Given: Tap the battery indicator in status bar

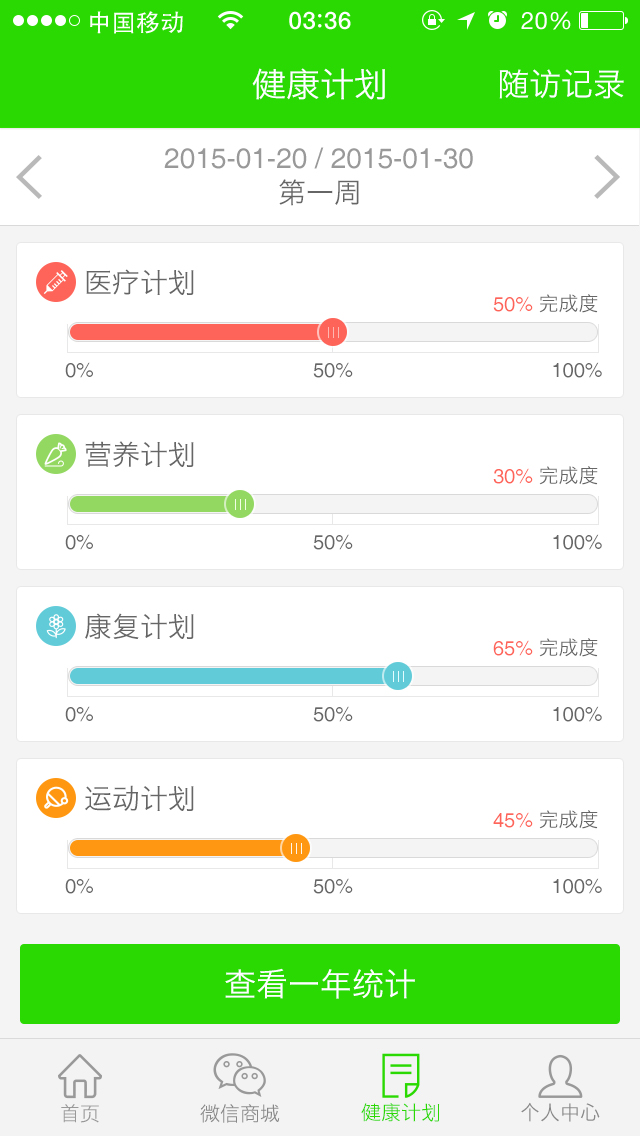Looking at the screenshot, I should [x=602, y=20].
